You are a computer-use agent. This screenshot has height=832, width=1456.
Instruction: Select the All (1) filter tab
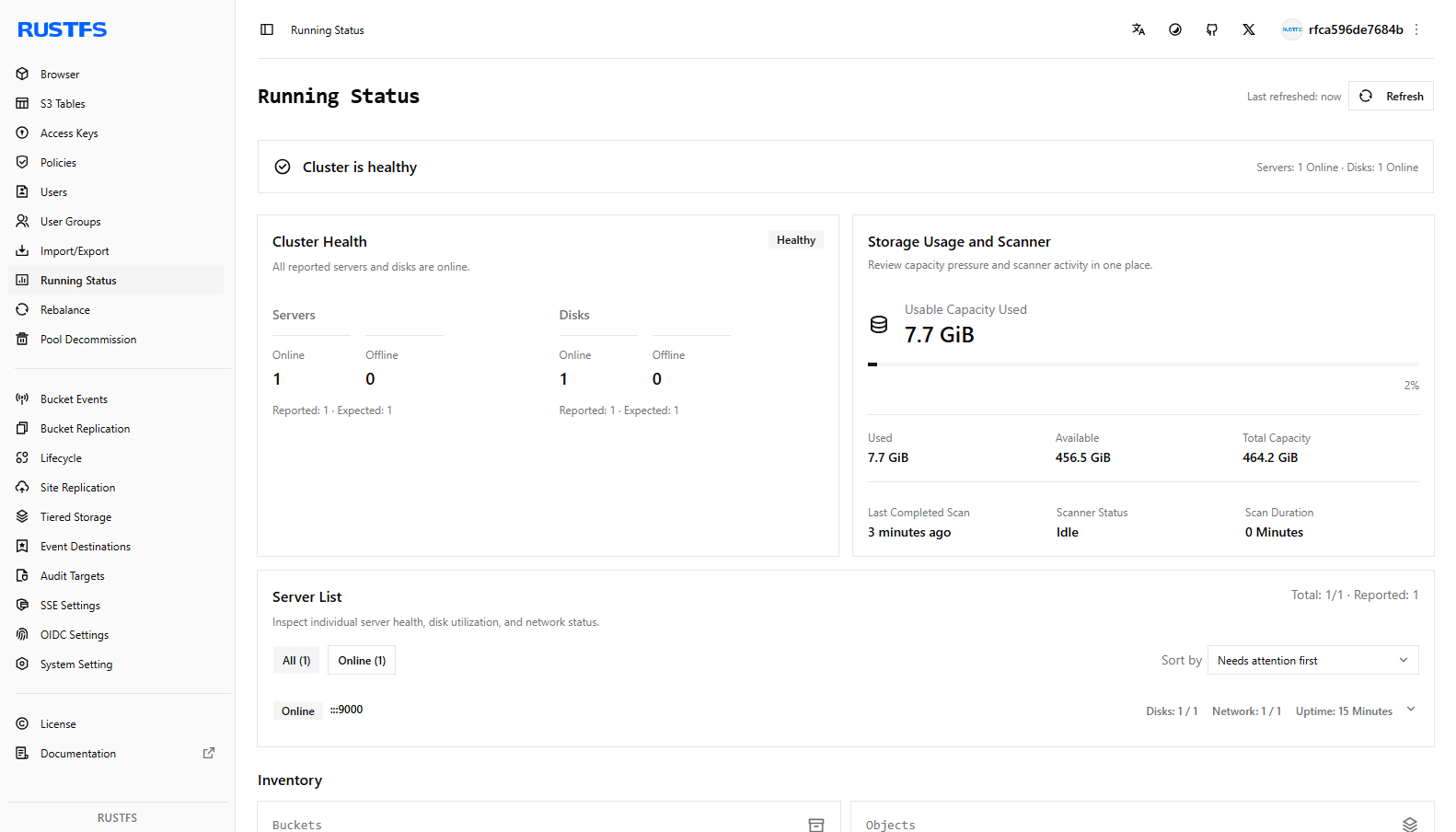296,660
